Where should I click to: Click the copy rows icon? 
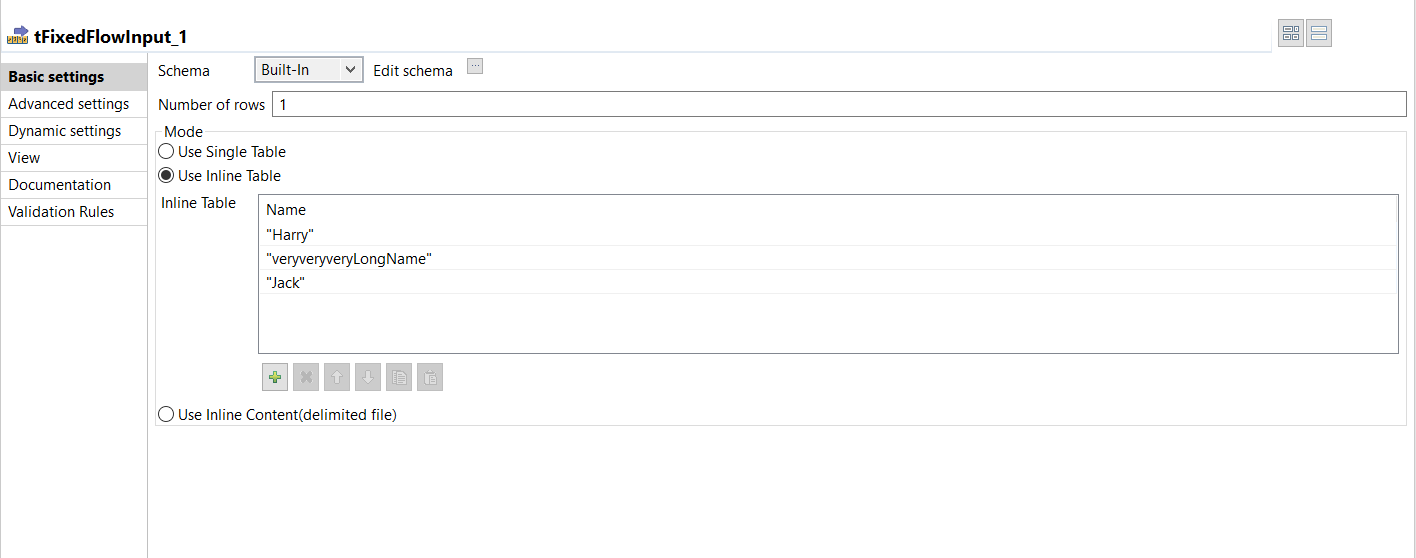pos(399,377)
